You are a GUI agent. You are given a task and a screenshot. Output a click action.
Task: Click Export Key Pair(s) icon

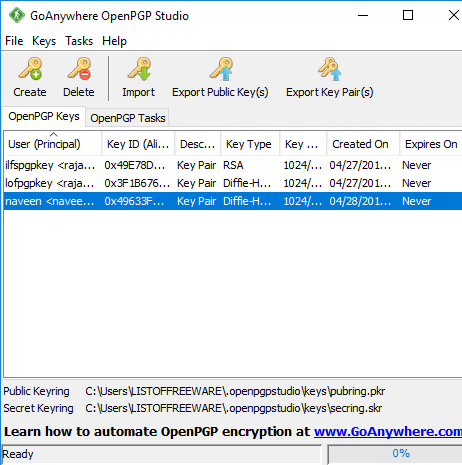[x=330, y=69]
